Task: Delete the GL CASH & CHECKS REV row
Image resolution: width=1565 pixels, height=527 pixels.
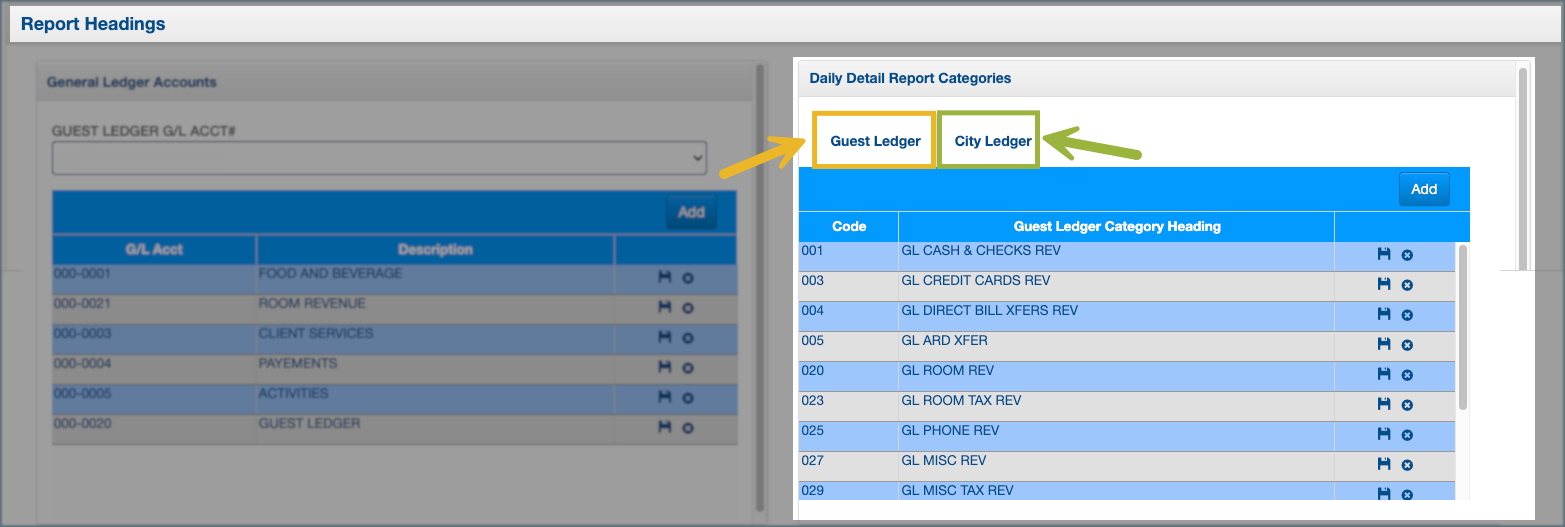Action: tap(1407, 256)
